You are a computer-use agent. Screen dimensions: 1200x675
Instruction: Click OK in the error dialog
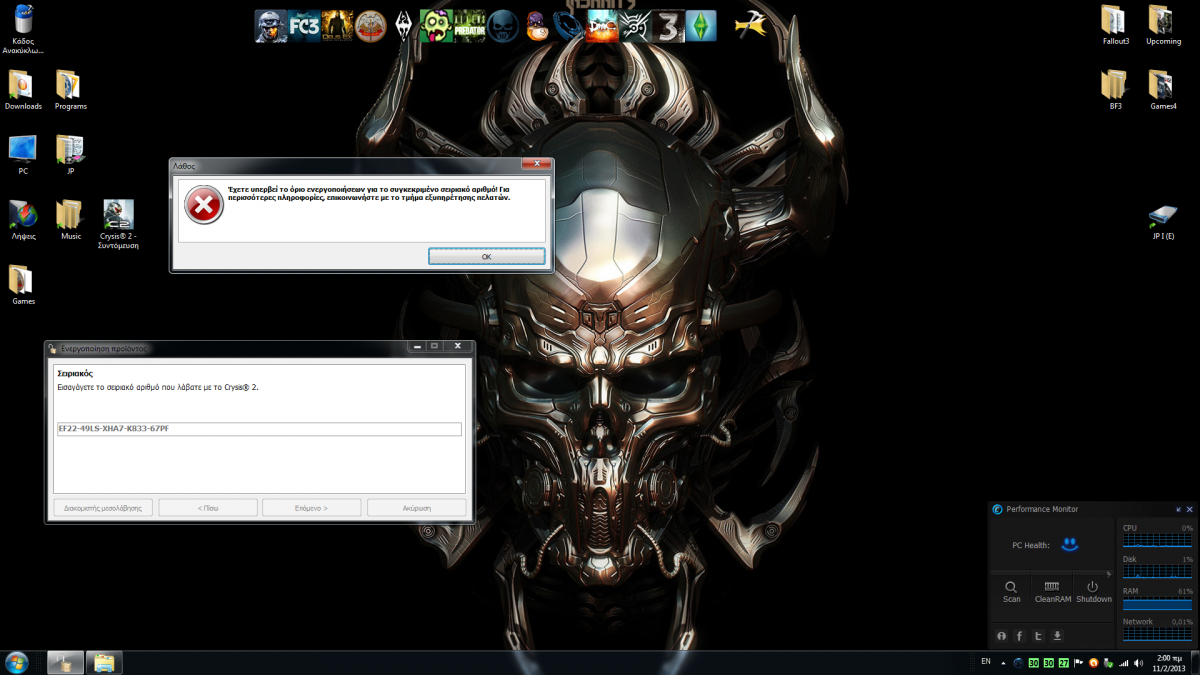(486, 257)
